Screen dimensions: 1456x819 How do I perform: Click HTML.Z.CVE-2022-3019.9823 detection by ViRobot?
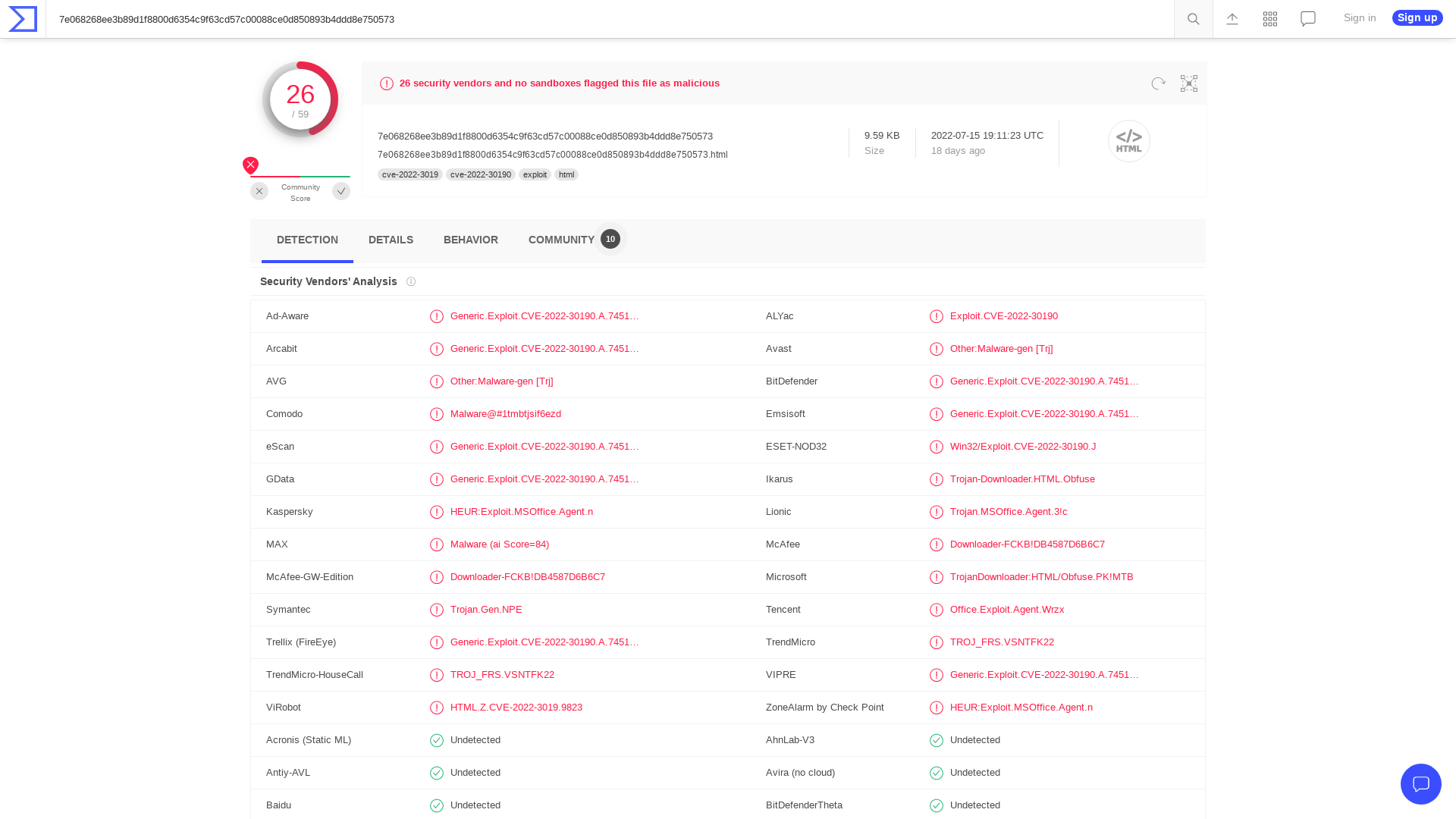coord(516,708)
